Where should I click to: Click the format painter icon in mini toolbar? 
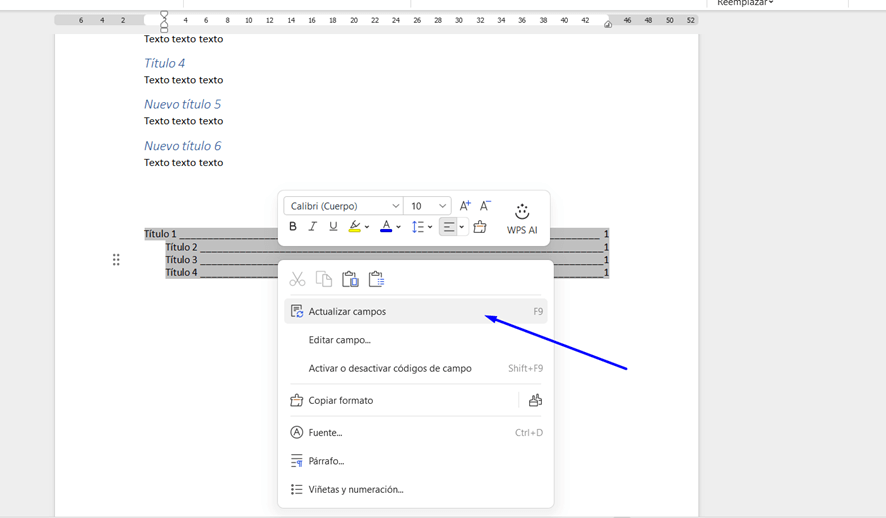pos(480,227)
